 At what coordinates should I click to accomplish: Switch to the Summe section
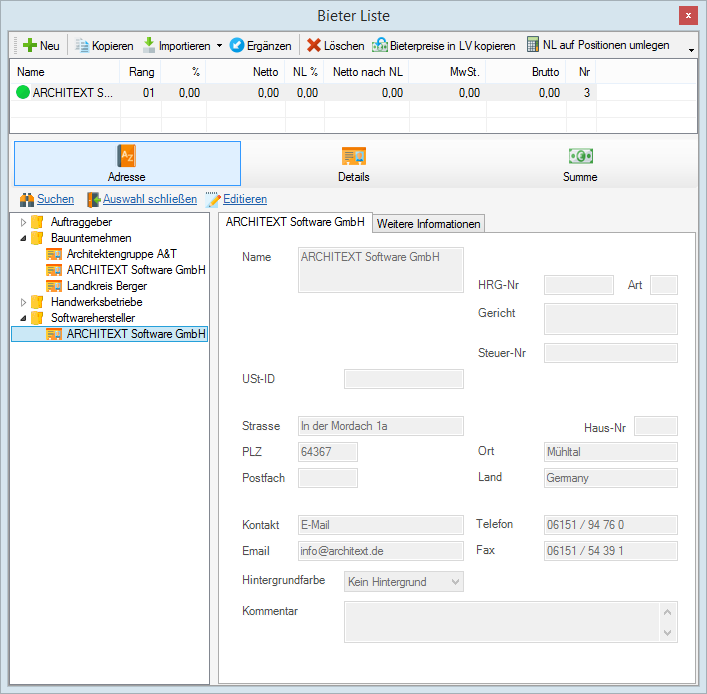[580, 163]
